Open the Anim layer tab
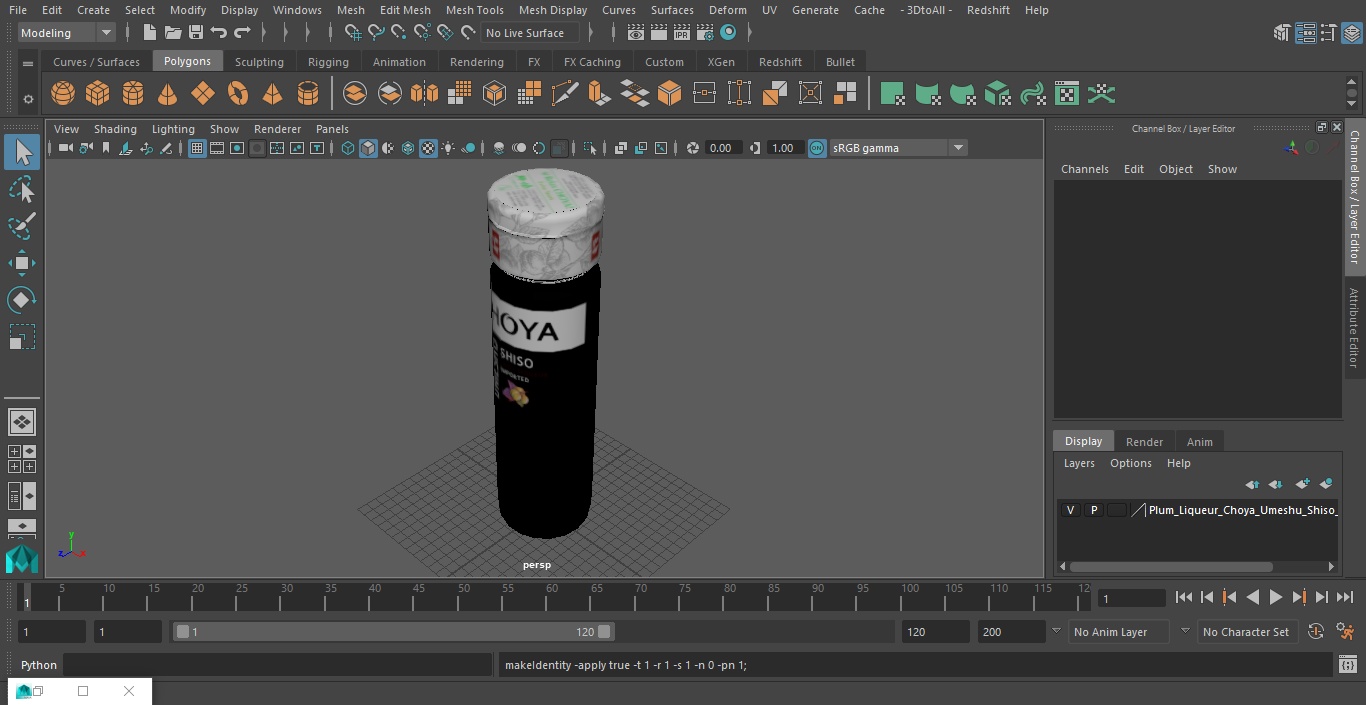 (1199, 442)
